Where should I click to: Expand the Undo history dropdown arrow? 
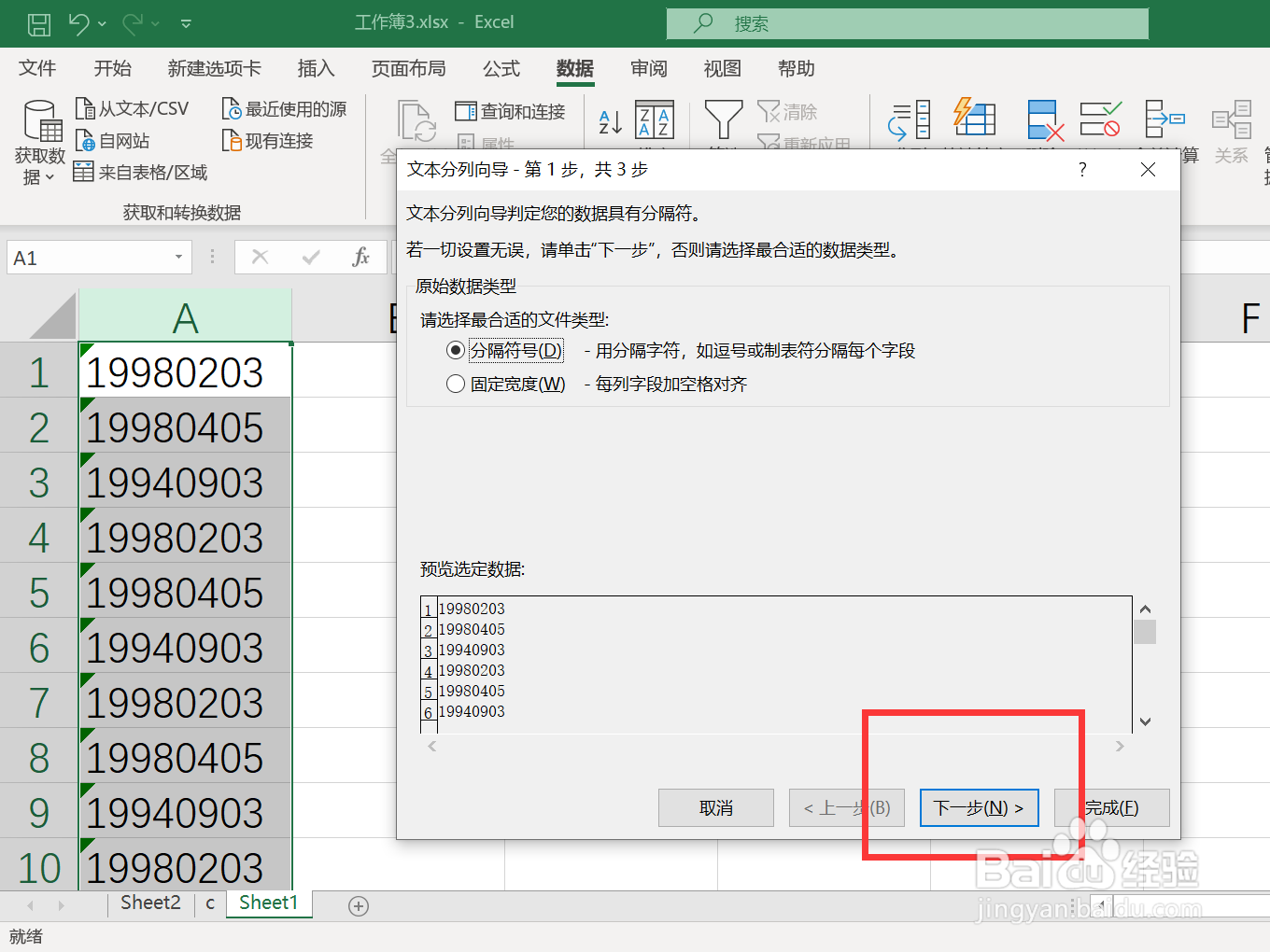103,23
